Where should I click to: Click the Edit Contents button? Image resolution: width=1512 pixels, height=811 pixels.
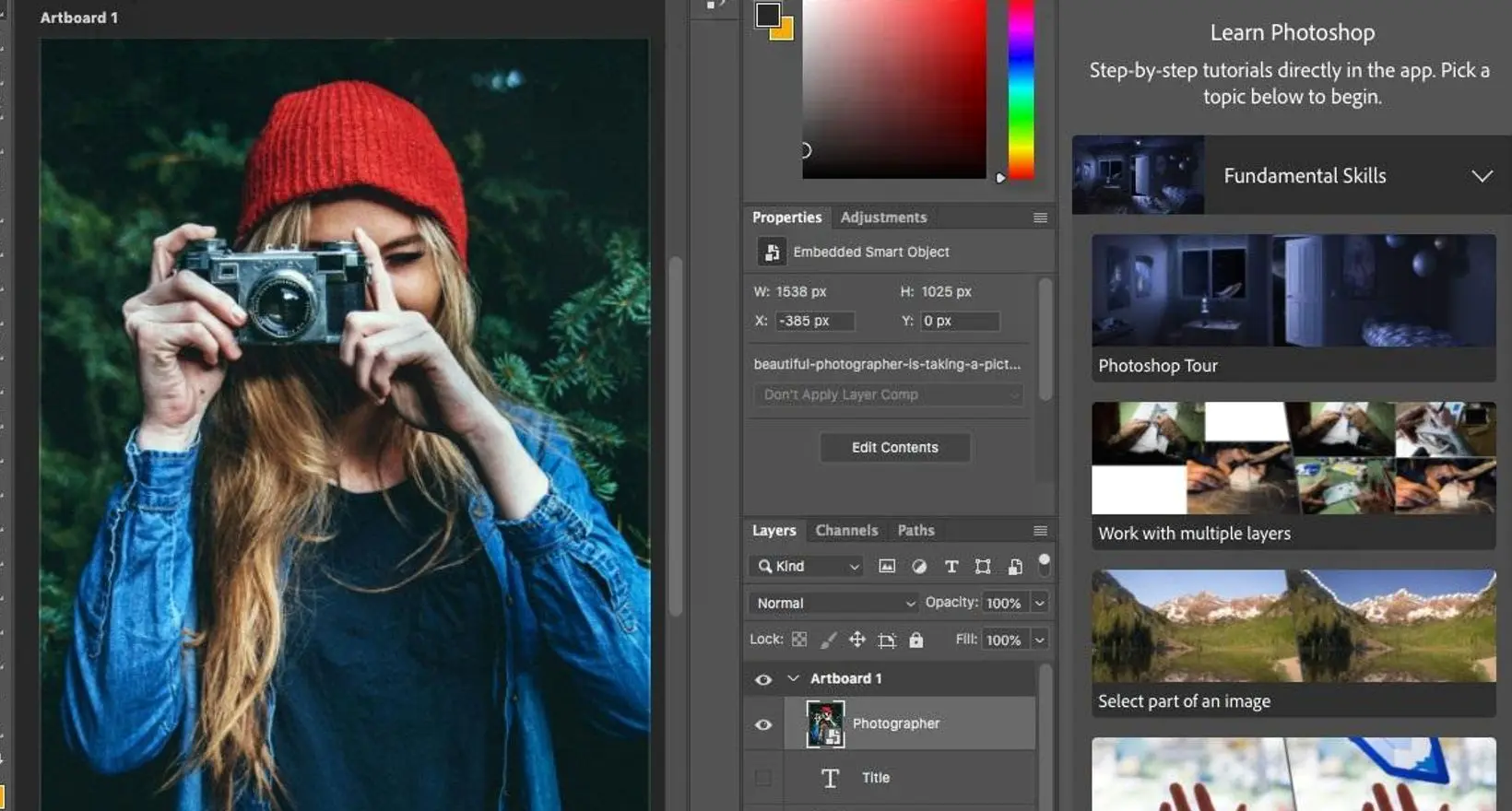tap(894, 448)
